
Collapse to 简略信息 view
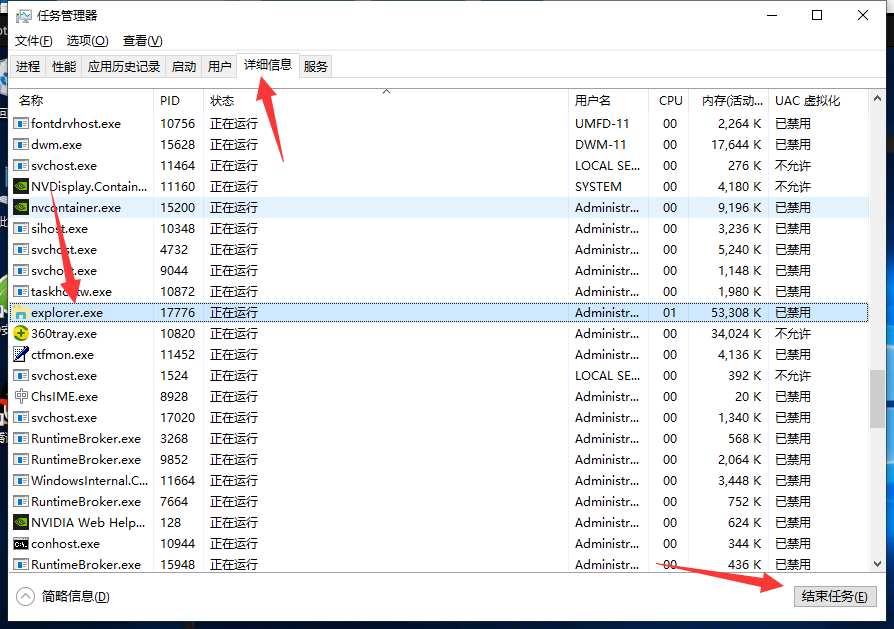65,597
